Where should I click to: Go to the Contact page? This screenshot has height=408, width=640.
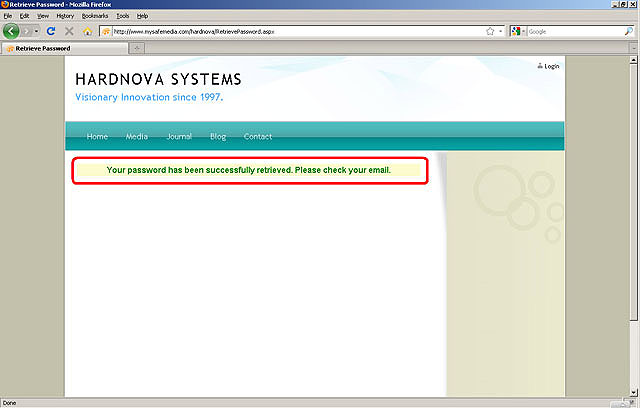pyautogui.click(x=257, y=136)
